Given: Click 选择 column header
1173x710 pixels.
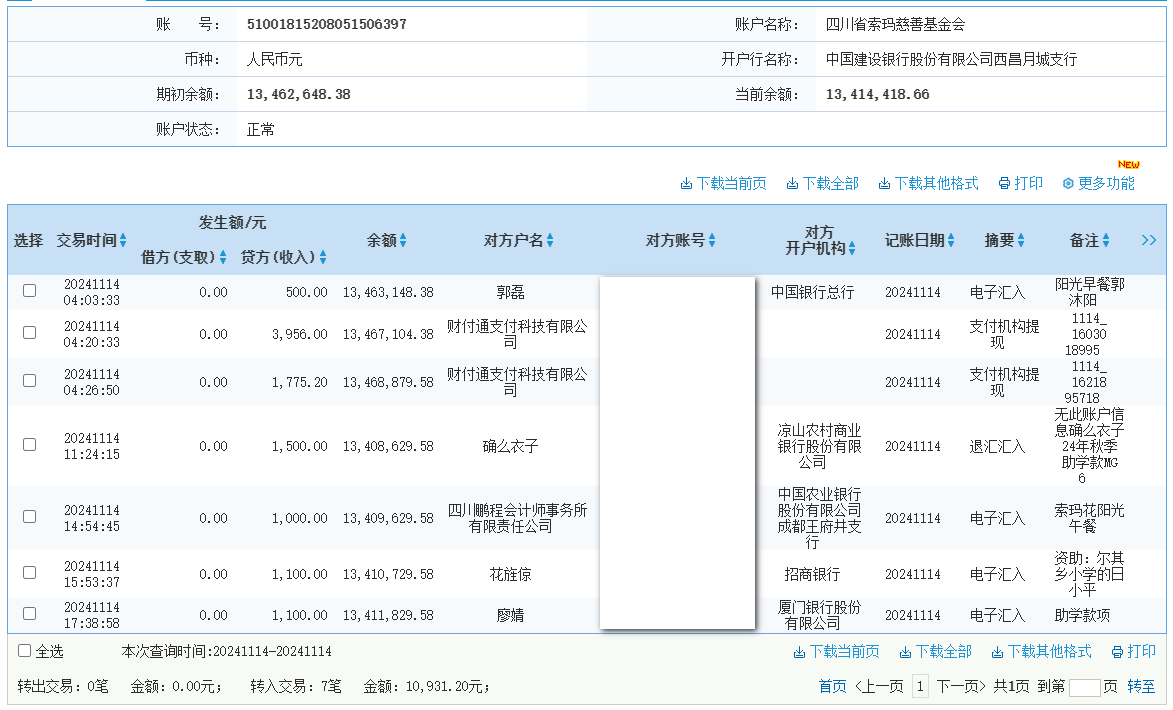Looking at the screenshot, I should click(28, 240).
